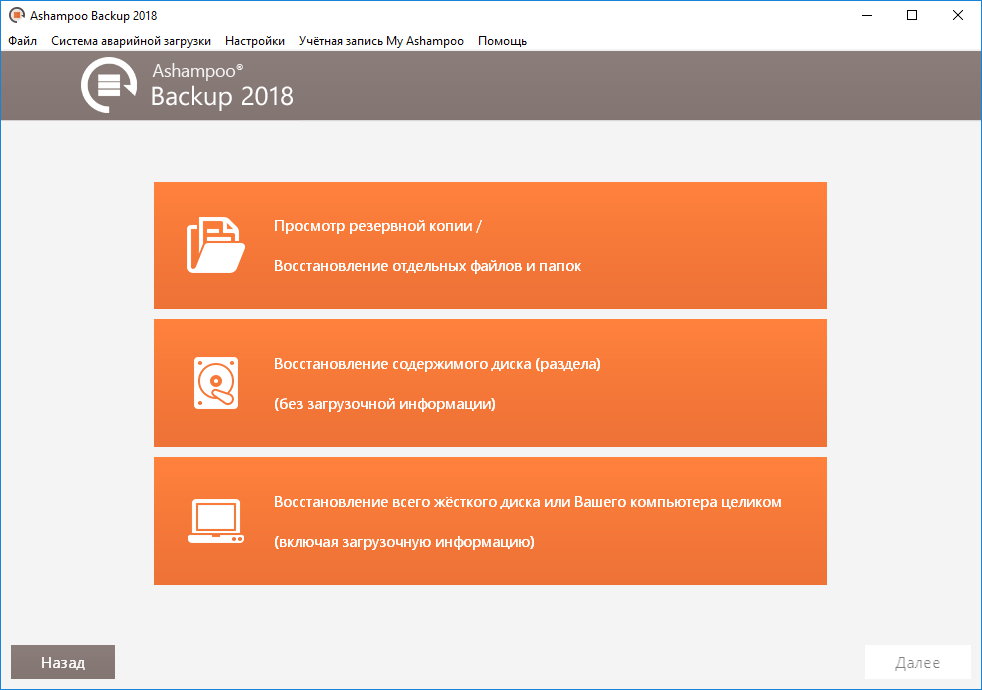The height and width of the screenshot is (690, 982).
Task: Click the folder with documents icon
Action: tap(215, 245)
